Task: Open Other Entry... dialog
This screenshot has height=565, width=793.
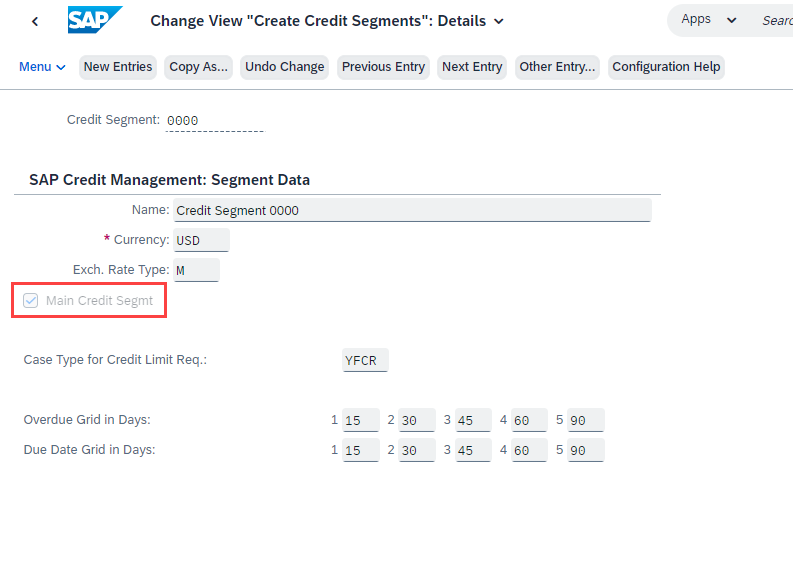Action: point(557,67)
